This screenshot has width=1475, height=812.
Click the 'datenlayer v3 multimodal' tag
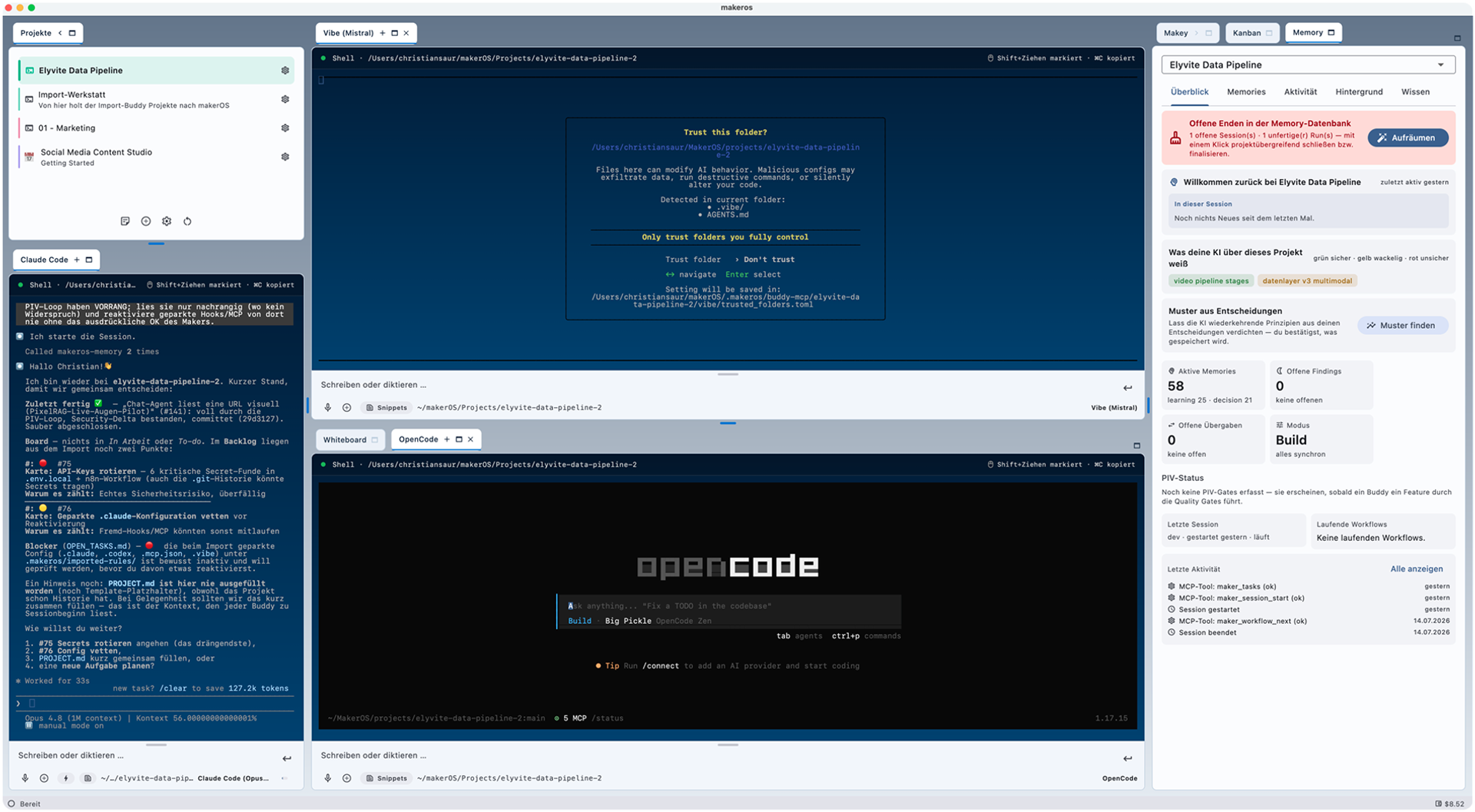(x=1307, y=281)
